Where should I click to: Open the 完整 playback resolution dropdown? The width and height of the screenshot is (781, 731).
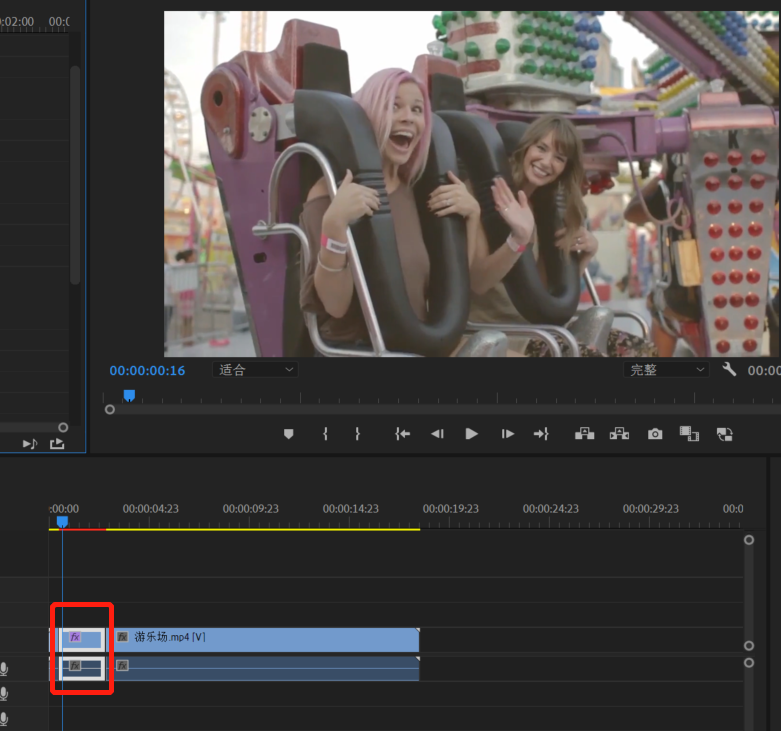666,370
